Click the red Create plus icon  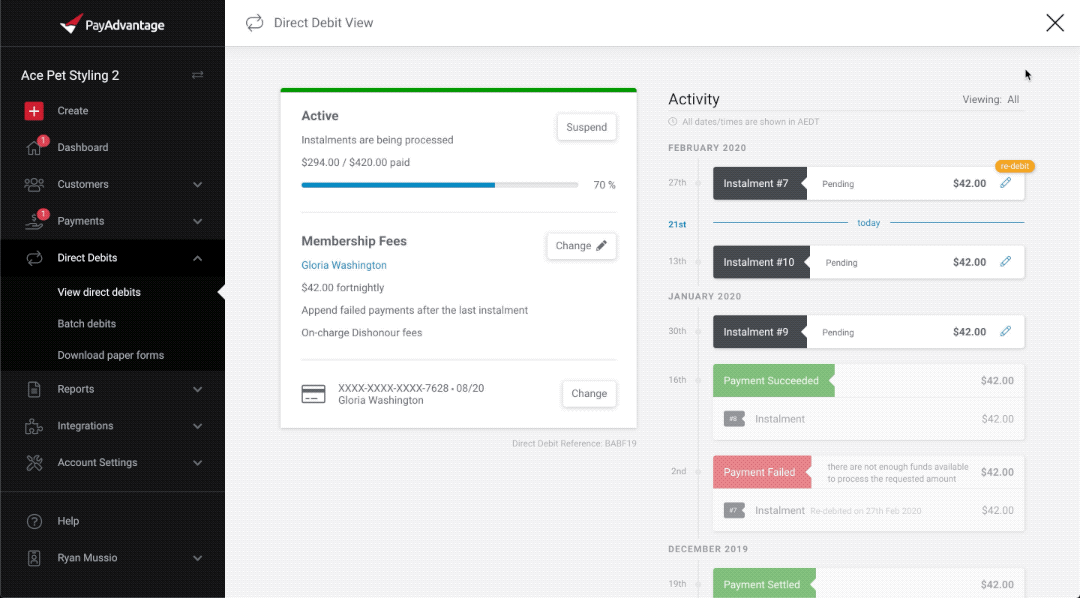pos(34,111)
